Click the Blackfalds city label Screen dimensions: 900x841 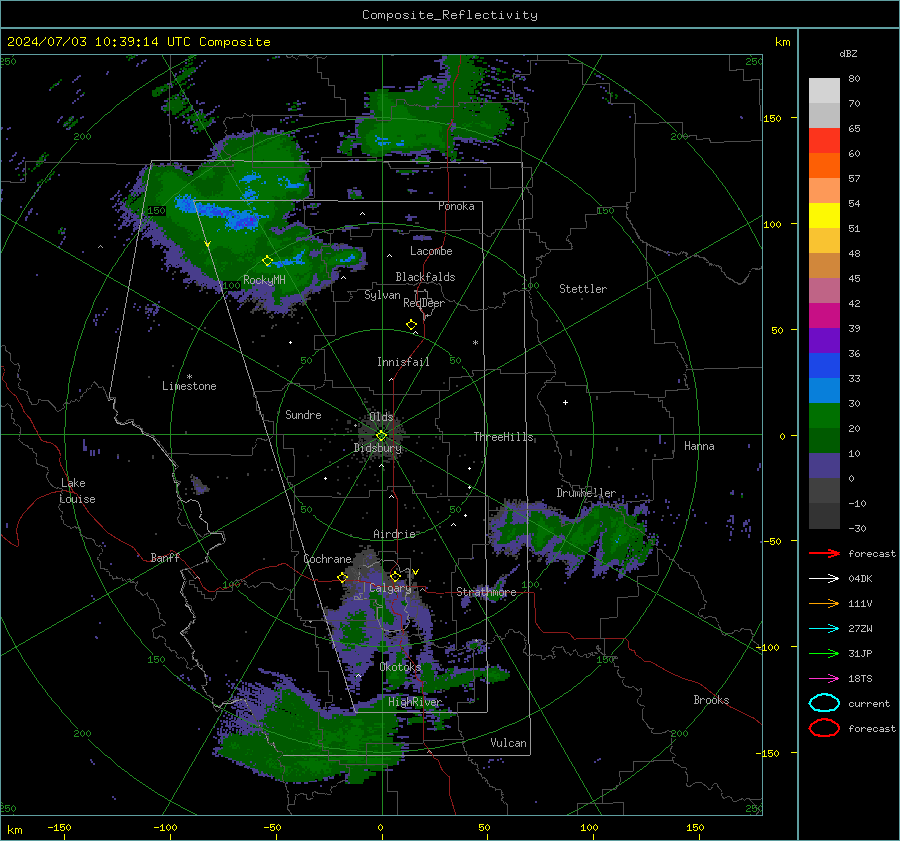click(x=425, y=277)
